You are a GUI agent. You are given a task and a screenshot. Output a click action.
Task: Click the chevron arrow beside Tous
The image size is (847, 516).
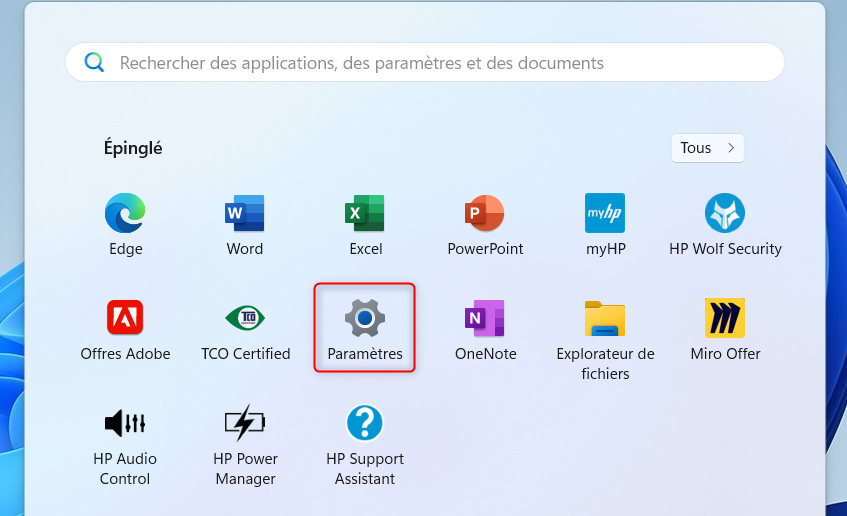[x=732, y=148]
